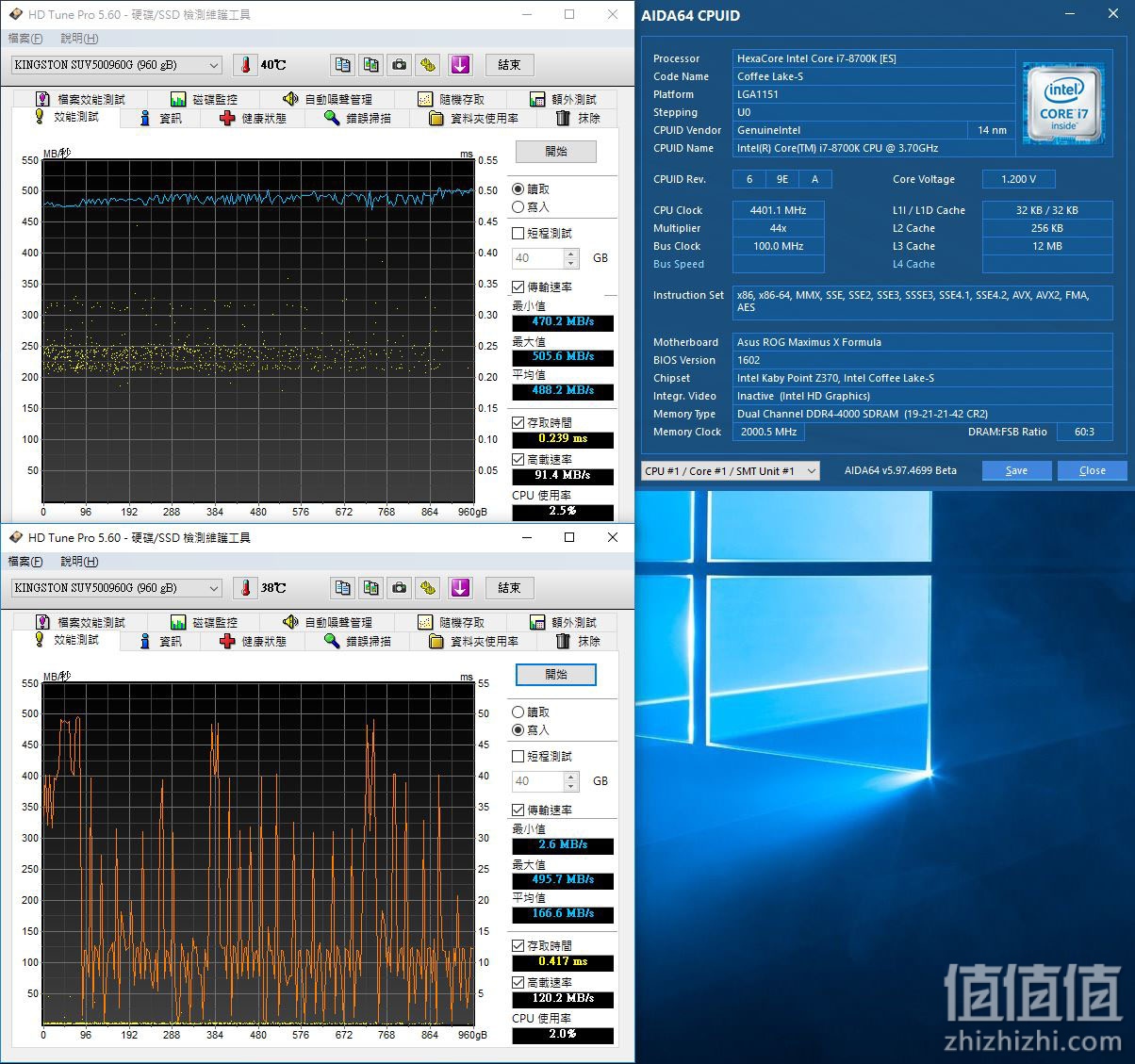Image resolution: width=1135 pixels, height=1064 pixels.
Task: Click HD Tune app icon in upper window title bar
Action: pyautogui.click(x=15, y=15)
